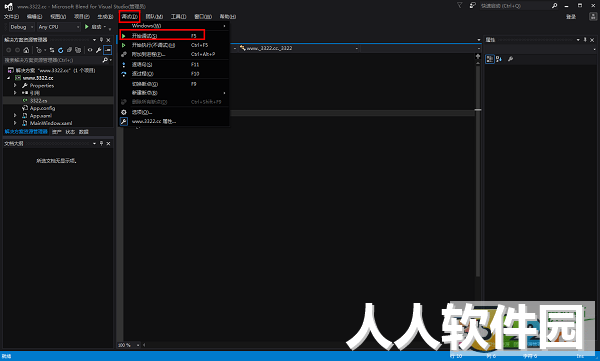Click the collapse-all icon in Solution Explorer toolbar
600x361 pixels.
[x=69, y=50]
